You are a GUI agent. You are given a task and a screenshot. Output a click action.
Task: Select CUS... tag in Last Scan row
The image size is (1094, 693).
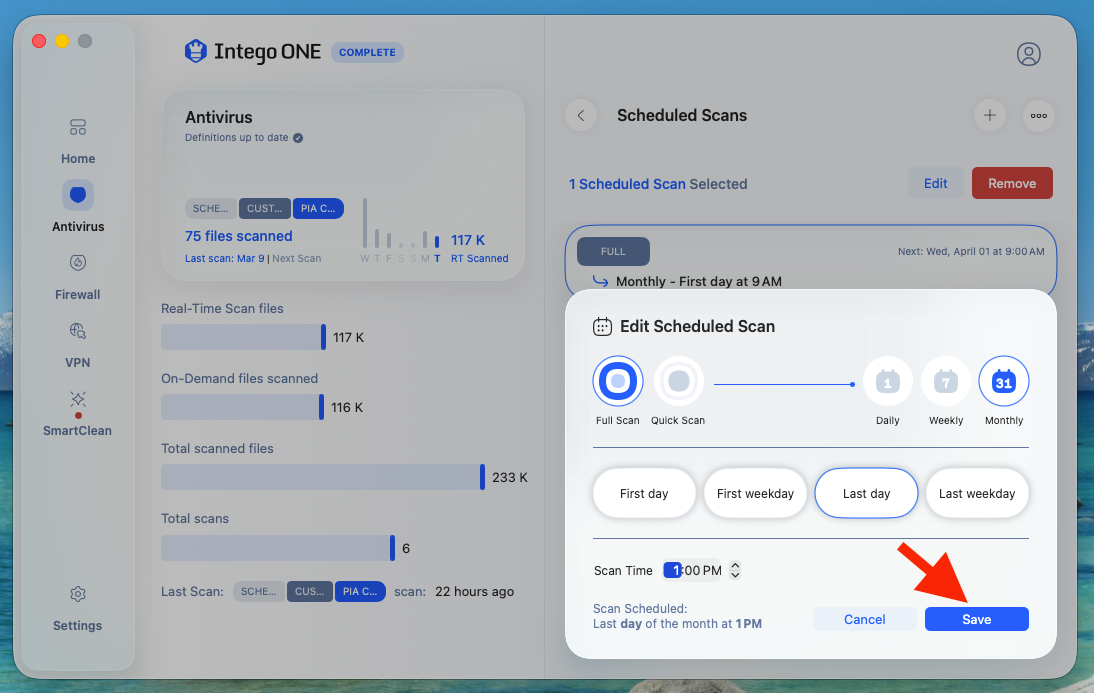click(309, 591)
